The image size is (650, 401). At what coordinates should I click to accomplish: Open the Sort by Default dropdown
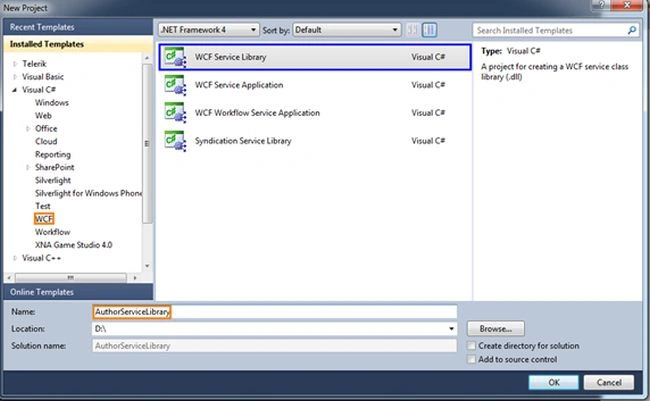pos(347,30)
